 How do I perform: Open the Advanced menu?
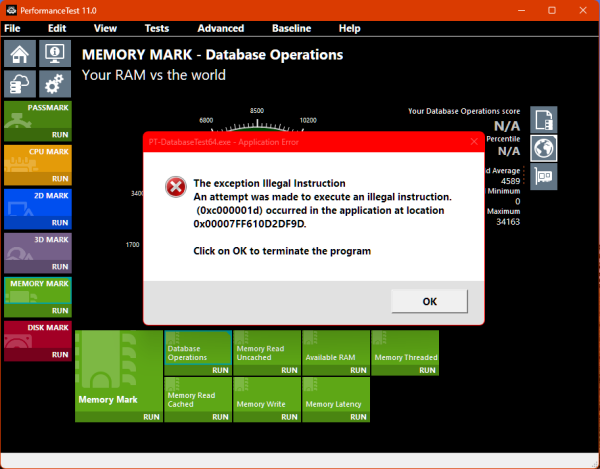[x=221, y=28]
